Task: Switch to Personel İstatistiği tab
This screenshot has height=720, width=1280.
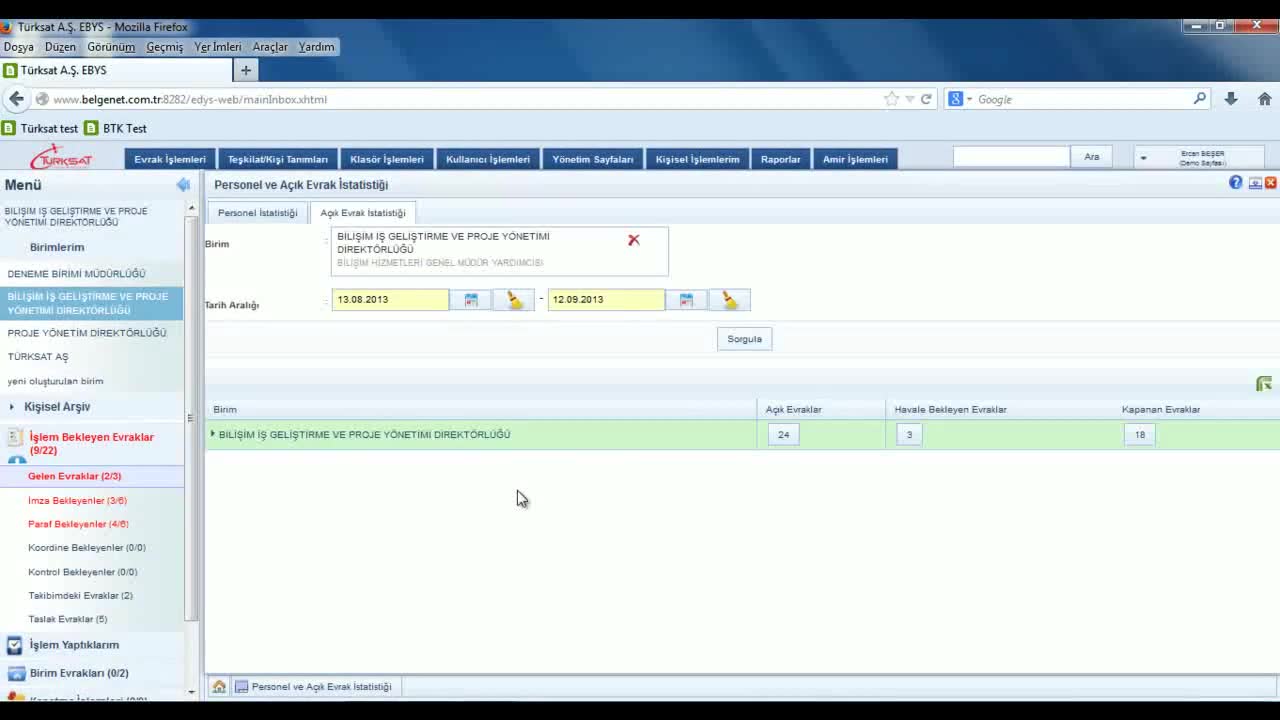Action: (x=257, y=213)
